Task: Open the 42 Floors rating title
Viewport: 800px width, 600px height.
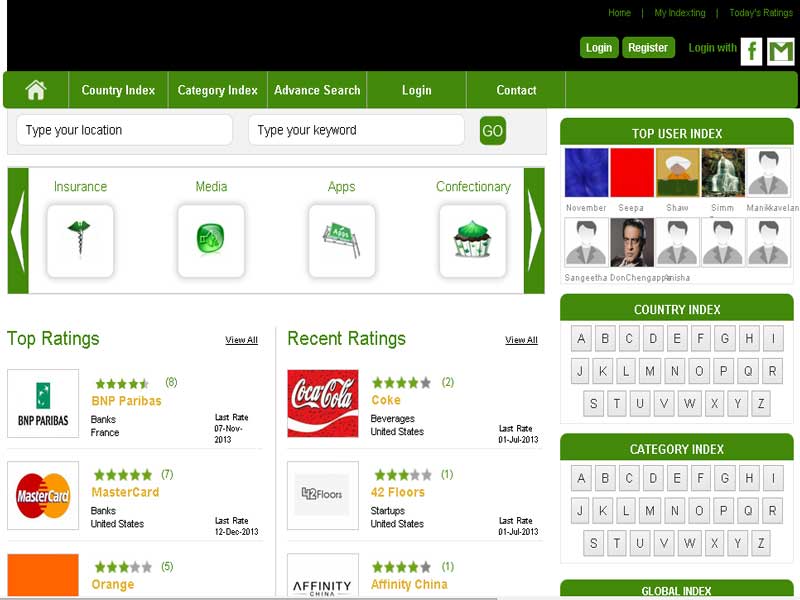Action: coord(398,492)
